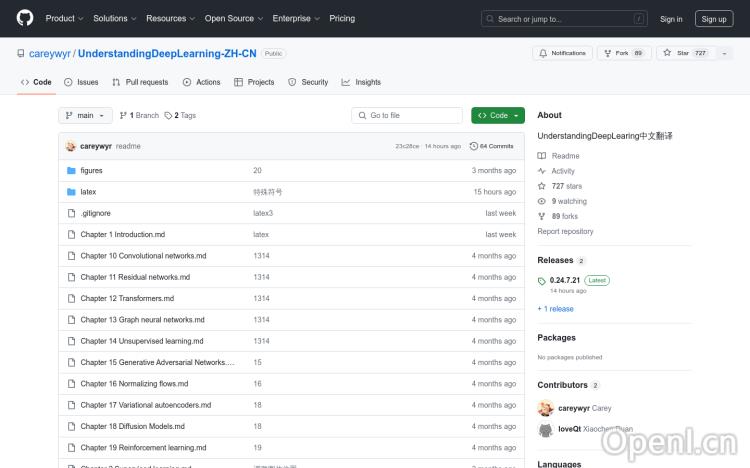Viewport: 750px width, 468px height.
Task: Expand the Product menu in header
Action: pyautogui.click(x=64, y=18)
